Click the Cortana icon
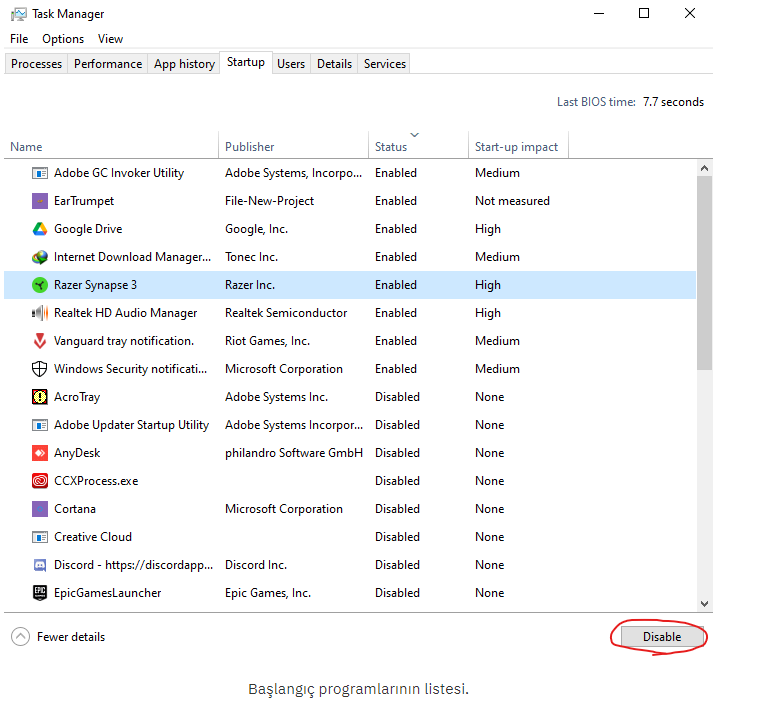This screenshot has width=762, height=702. 40,509
